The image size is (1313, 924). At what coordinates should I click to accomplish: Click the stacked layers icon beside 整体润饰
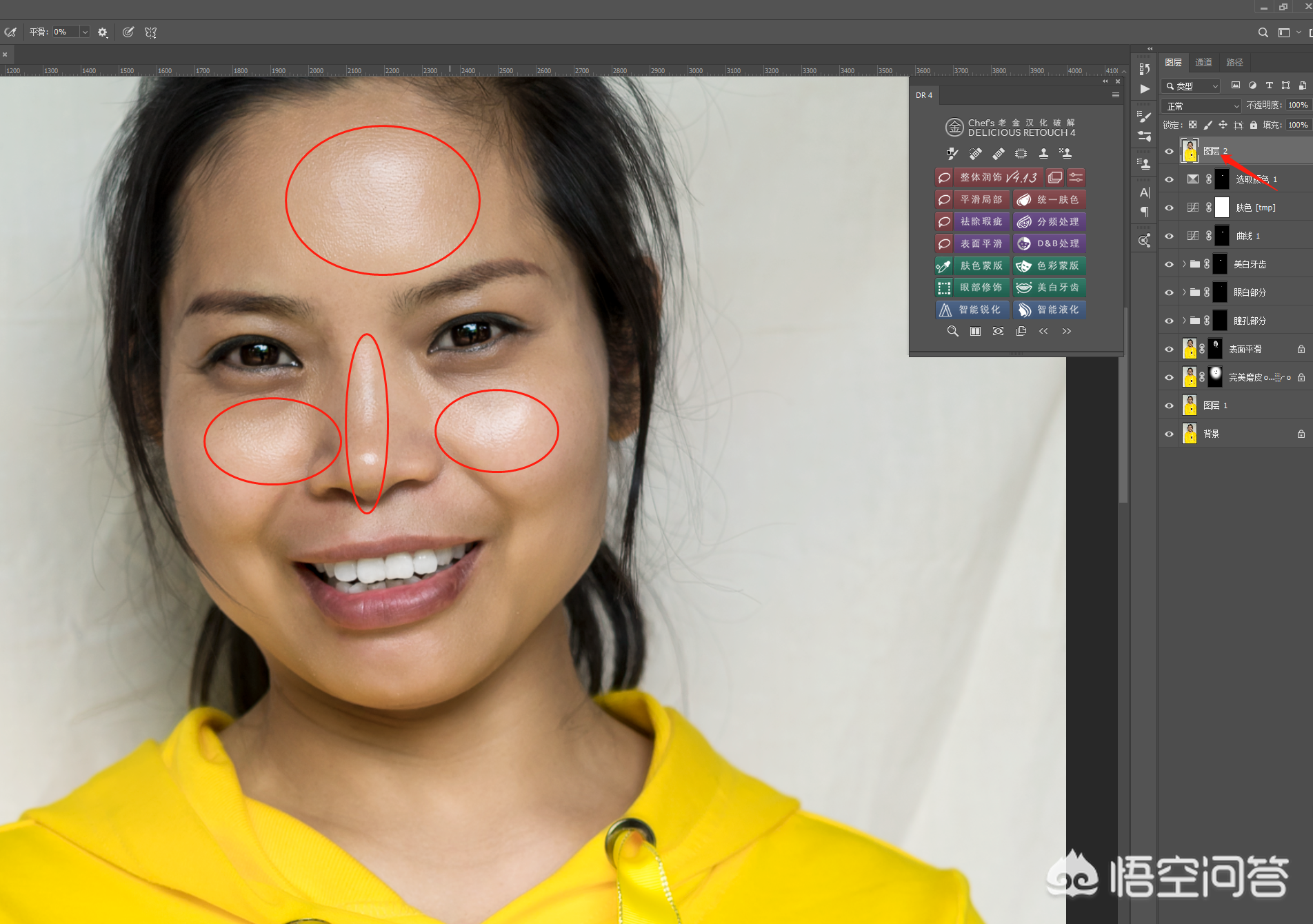[1054, 177]
